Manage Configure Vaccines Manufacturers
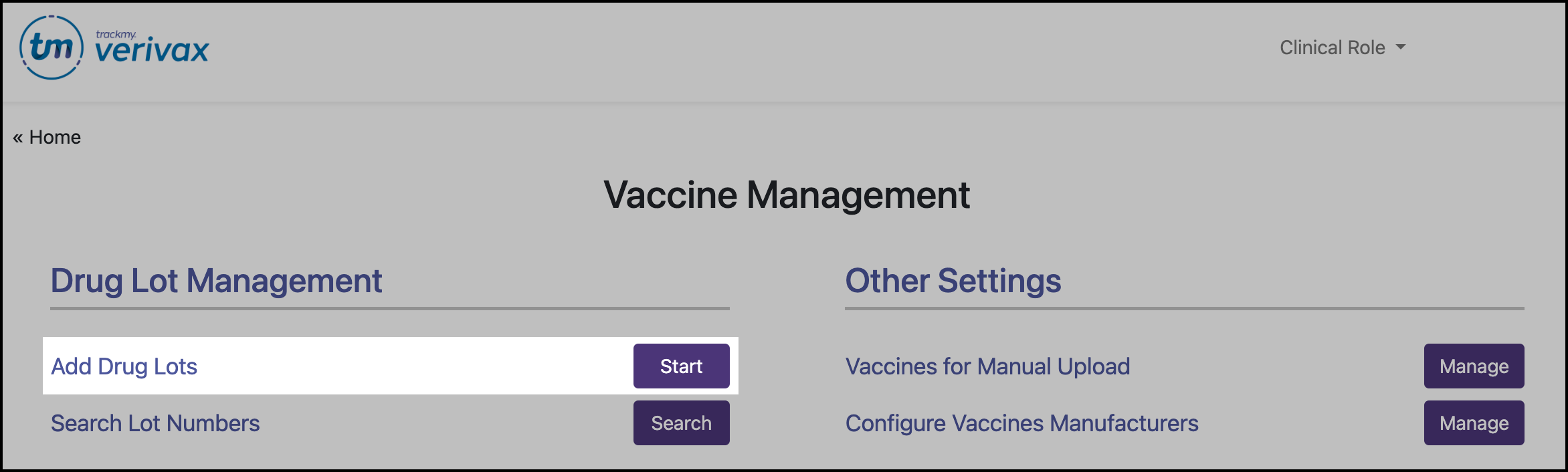The height and width of the screenshot is (472, 1568). 1474,423
